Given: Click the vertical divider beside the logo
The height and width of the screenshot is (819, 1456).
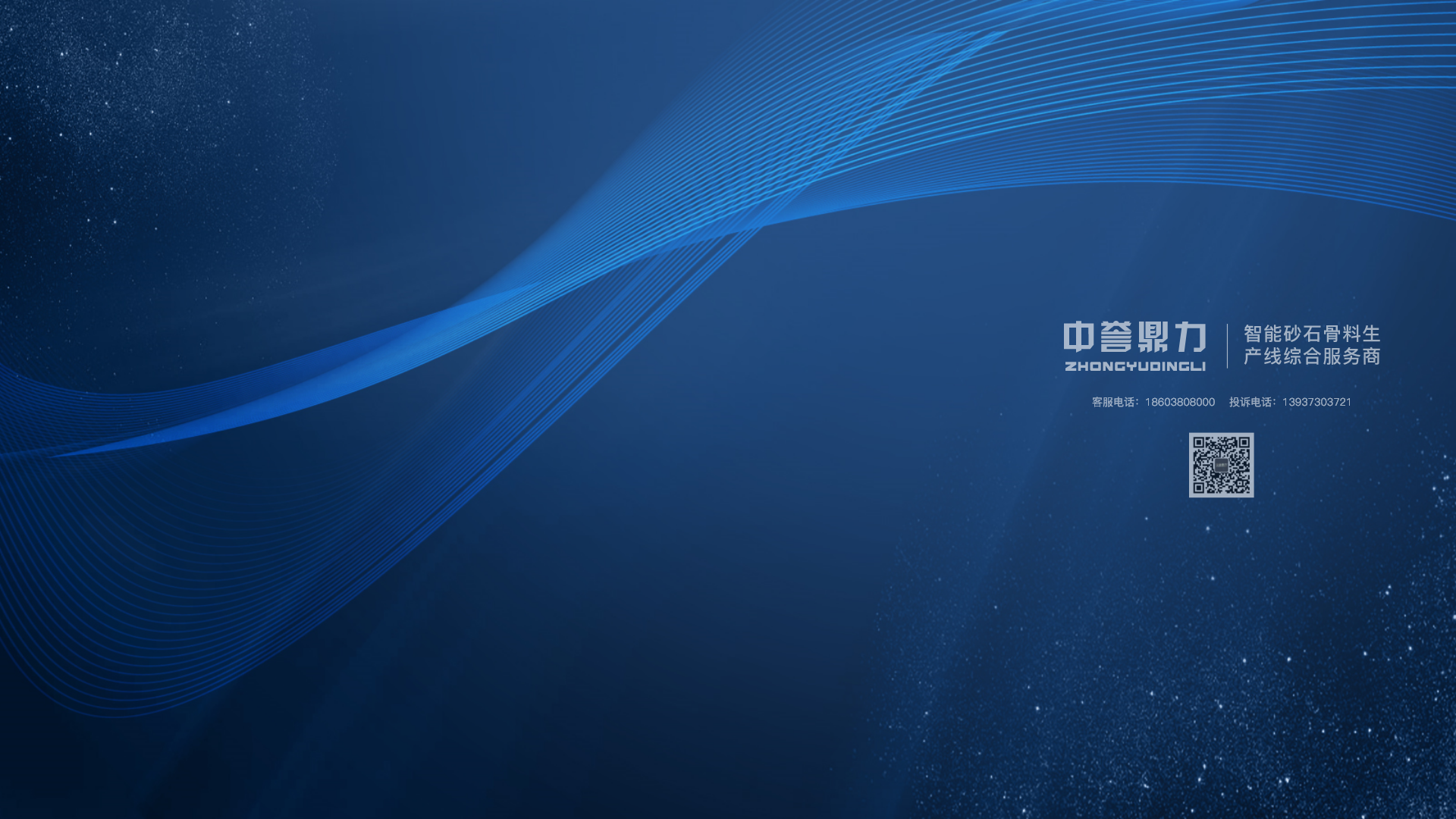Looking at the screenshot, I should [x=1227, y=347].
